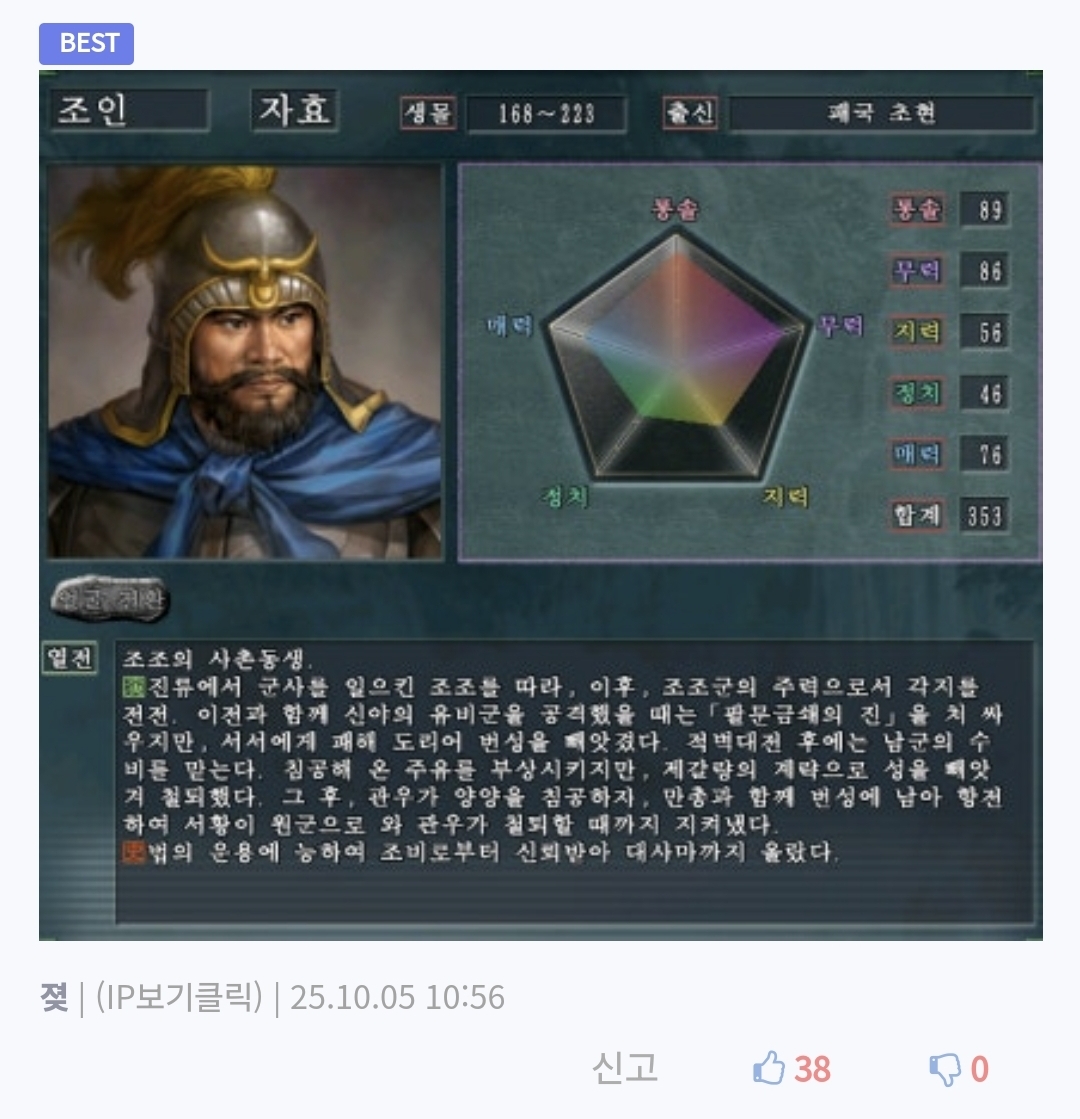
Task: Click the red 통솔 stat label
Action: (917, 209)
